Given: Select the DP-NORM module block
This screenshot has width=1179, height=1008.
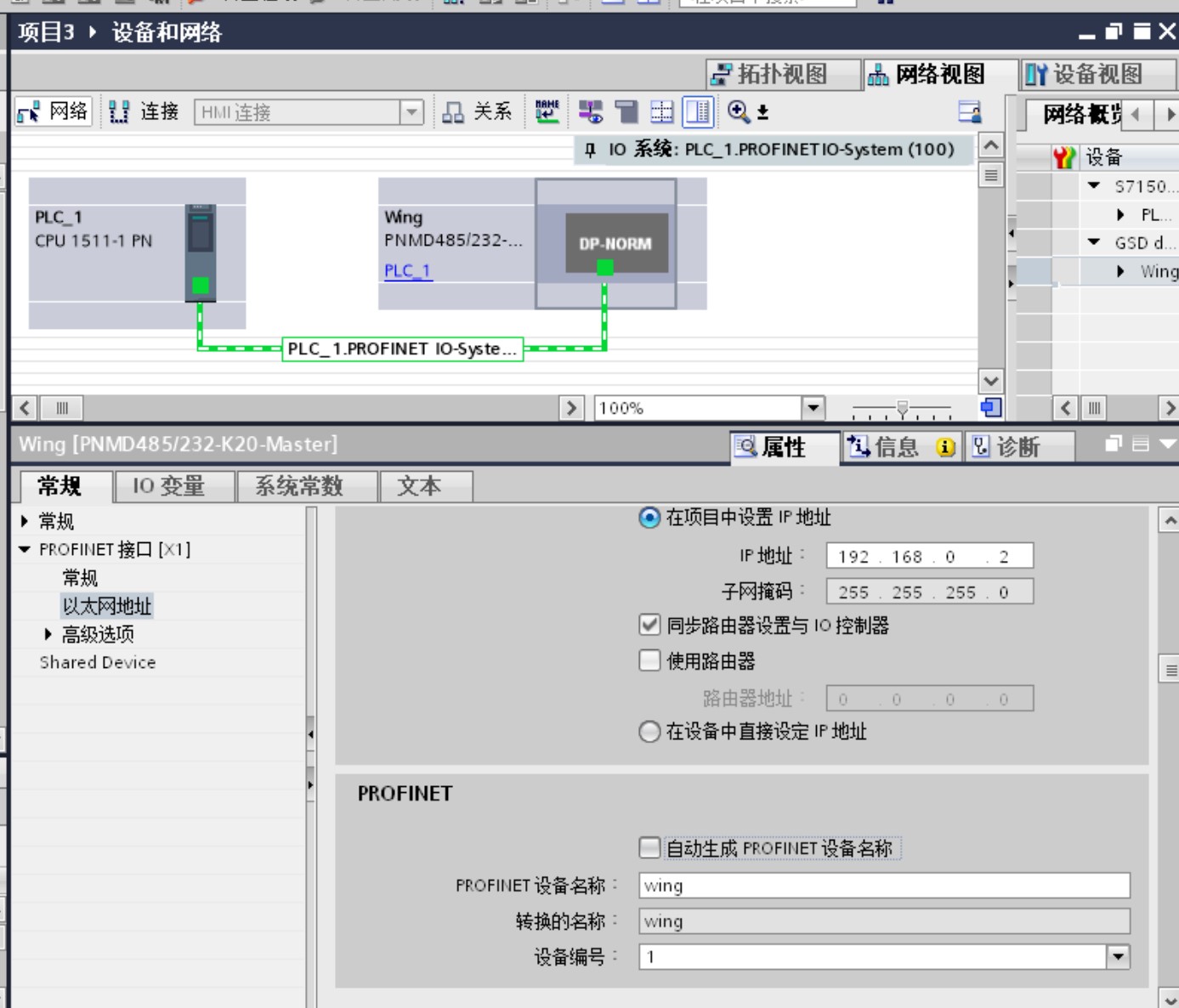Looking at the screenshot, I should (x=616, y=244).
